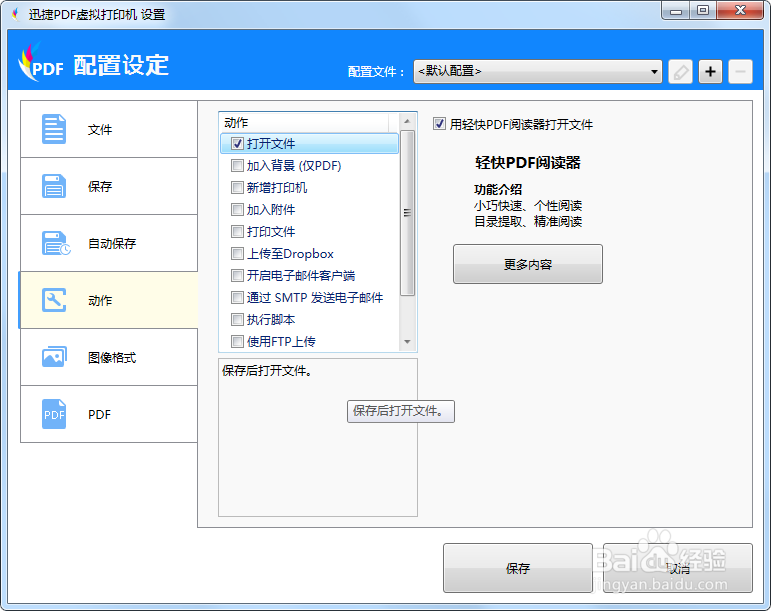Select the 执行脚本 row label
The width and height of the screenshot is (771, 611).
point(271,320)
